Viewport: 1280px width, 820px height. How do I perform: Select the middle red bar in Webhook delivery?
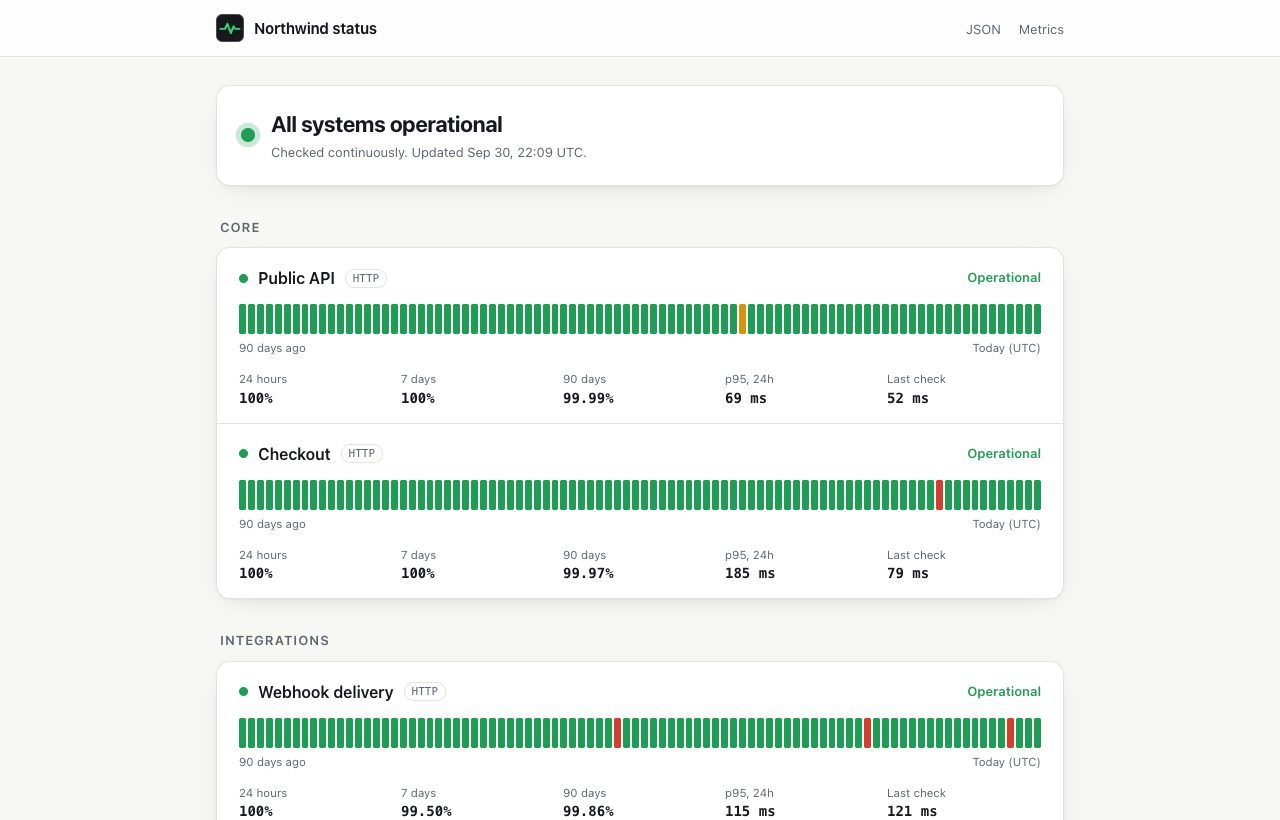coord(868,733)
